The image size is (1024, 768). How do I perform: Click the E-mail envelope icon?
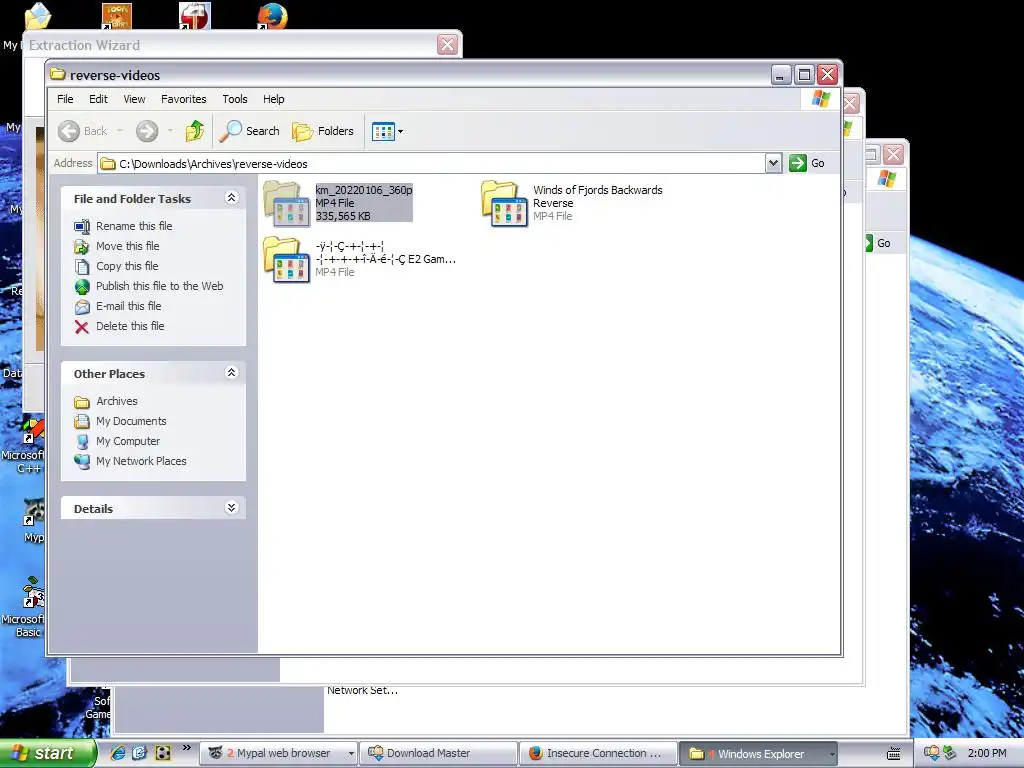point(82,307)
